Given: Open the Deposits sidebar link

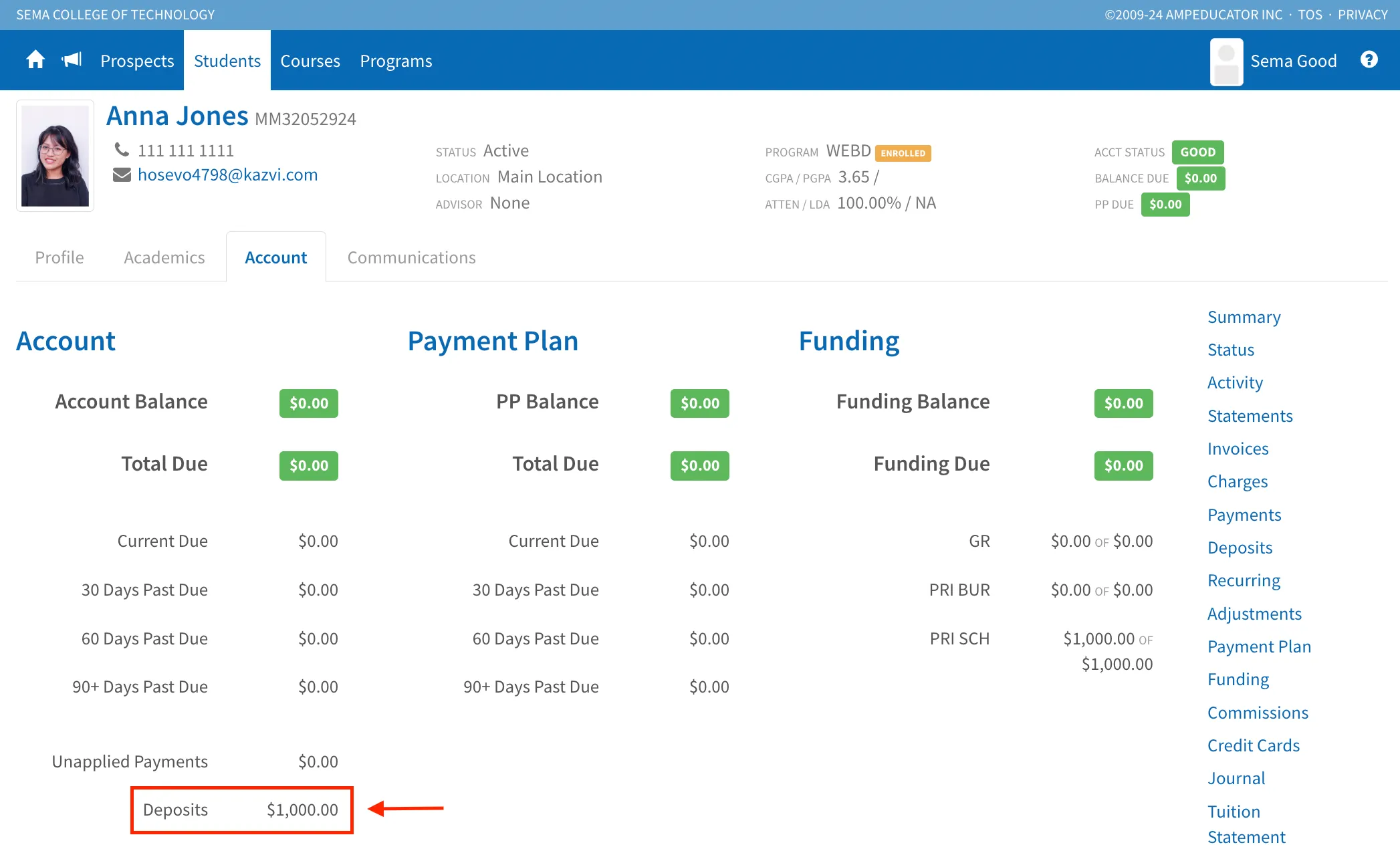Looking at the screenshot, I should (x=1240, y=548).
